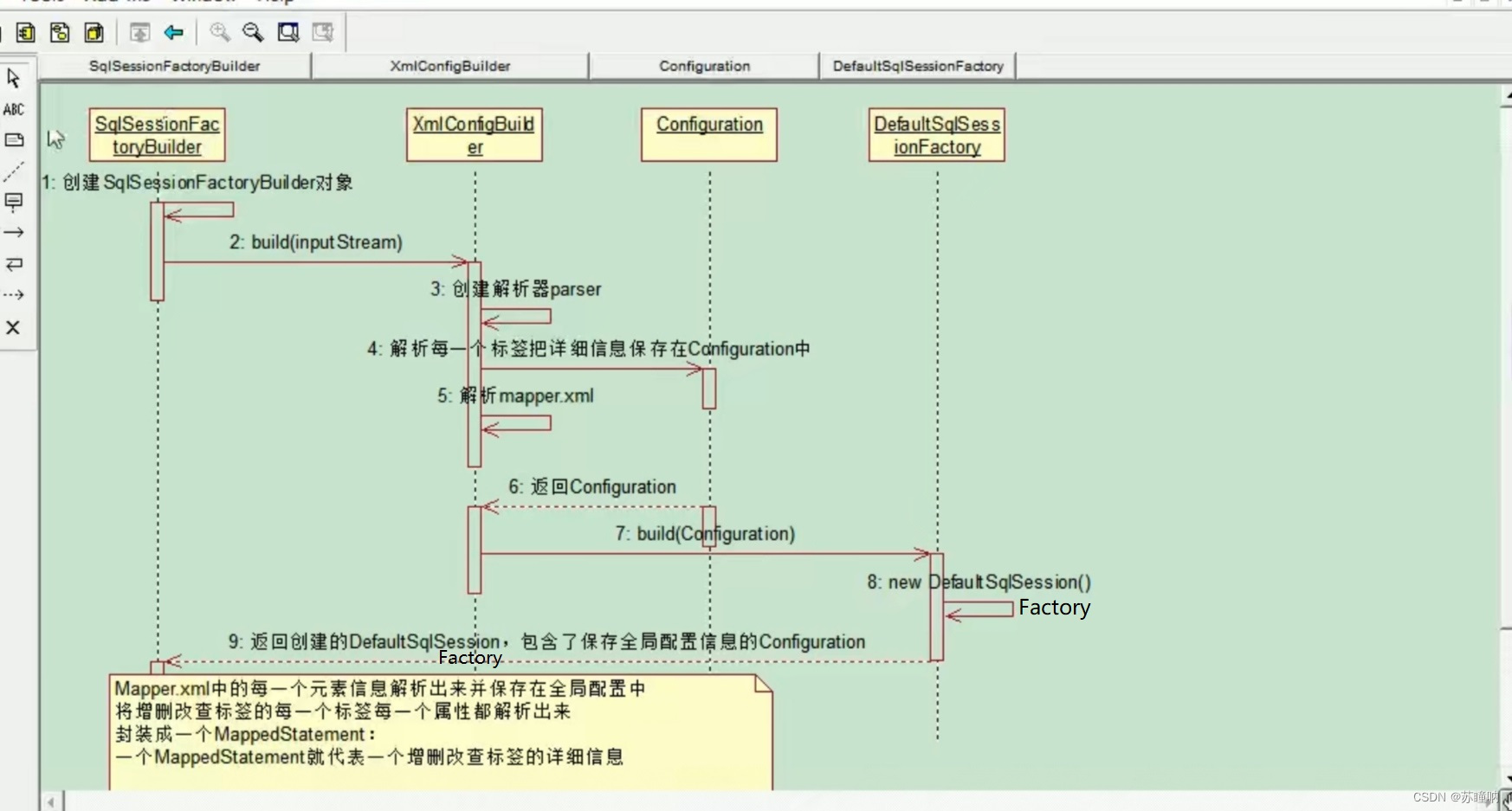Select the Anchor Note to Item tool
Viewport: 1512px width, 811px height.
coord(14,171)
